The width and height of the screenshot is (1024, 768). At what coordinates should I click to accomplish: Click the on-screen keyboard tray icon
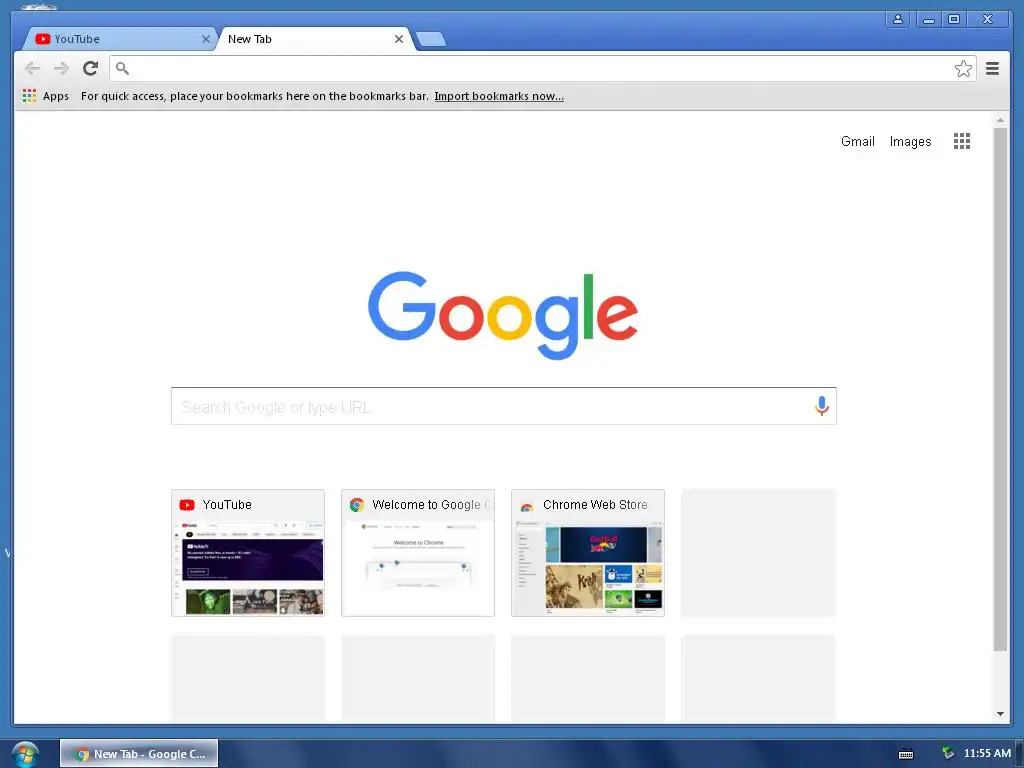906,754
